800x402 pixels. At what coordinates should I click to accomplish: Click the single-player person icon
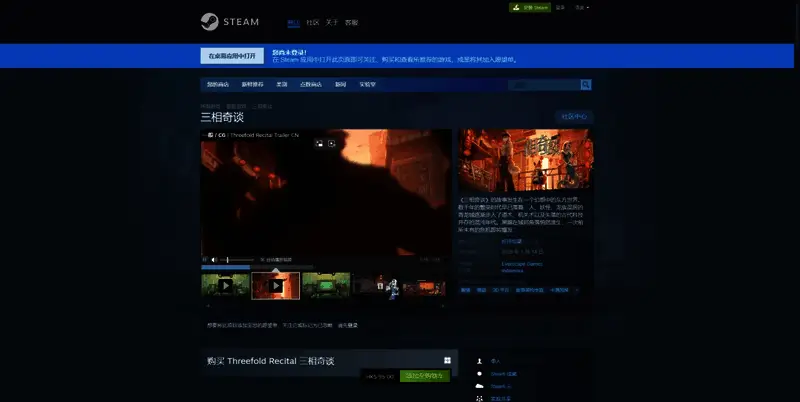[x=480, y=361]
